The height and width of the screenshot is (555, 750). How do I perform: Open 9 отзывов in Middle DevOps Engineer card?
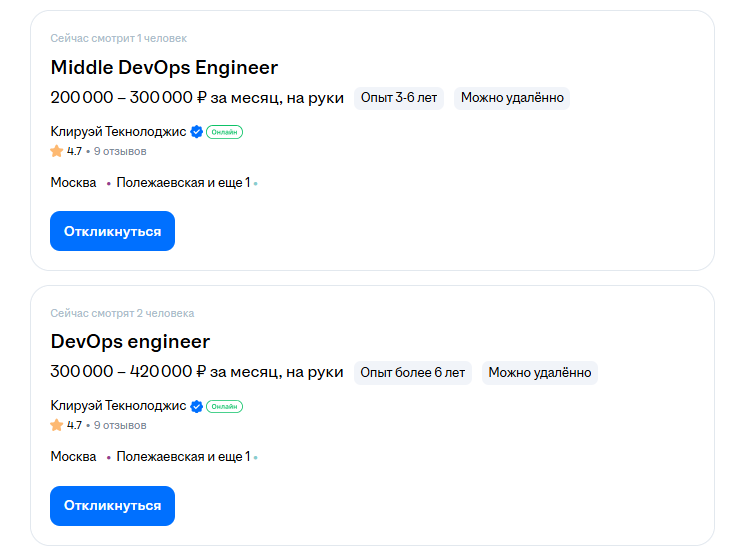(120, 151)
